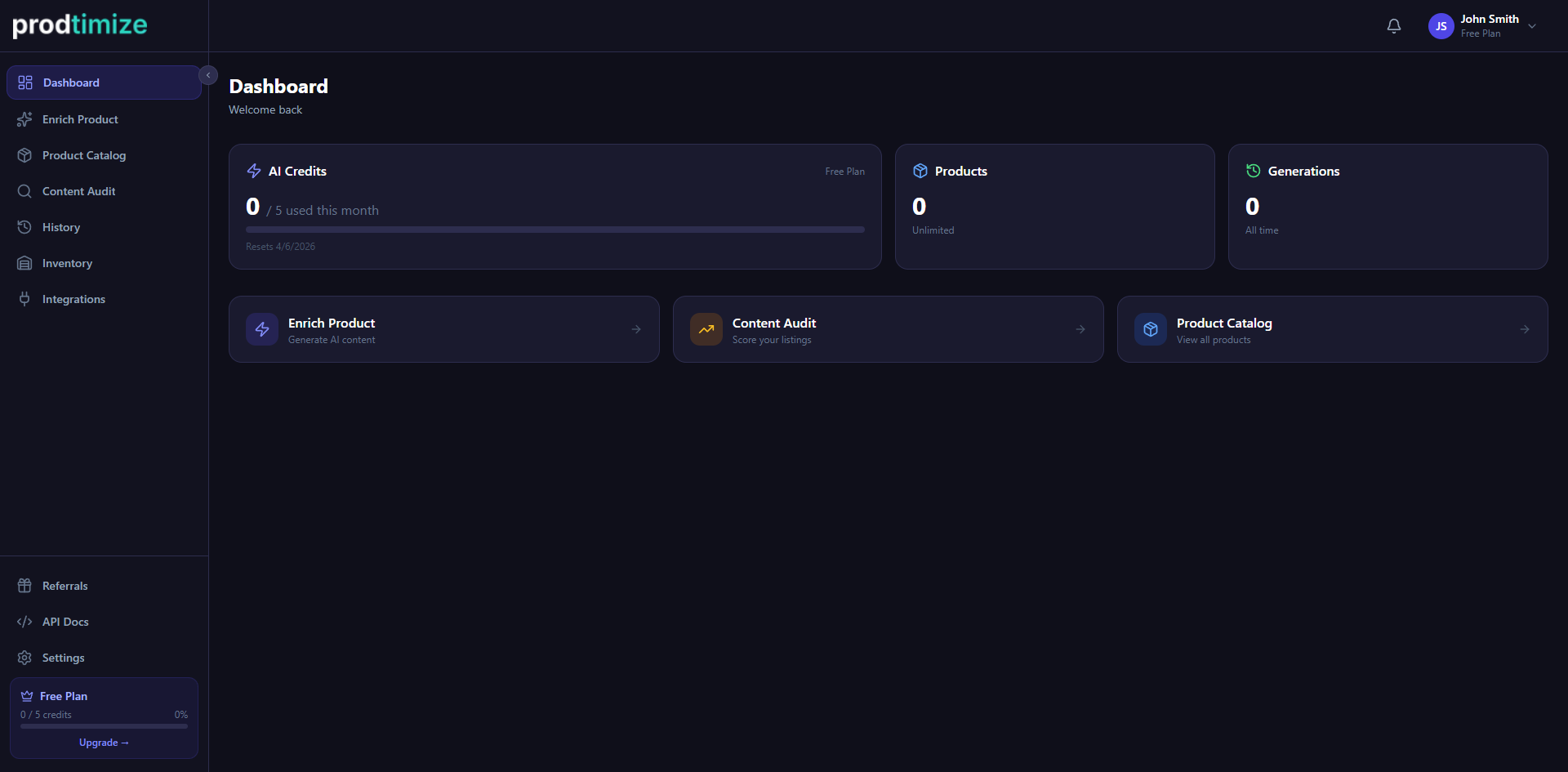The height and width of the screenshot is (772, 1568).
Task: Click the JS avatar circle
Action: [1441, 25]
